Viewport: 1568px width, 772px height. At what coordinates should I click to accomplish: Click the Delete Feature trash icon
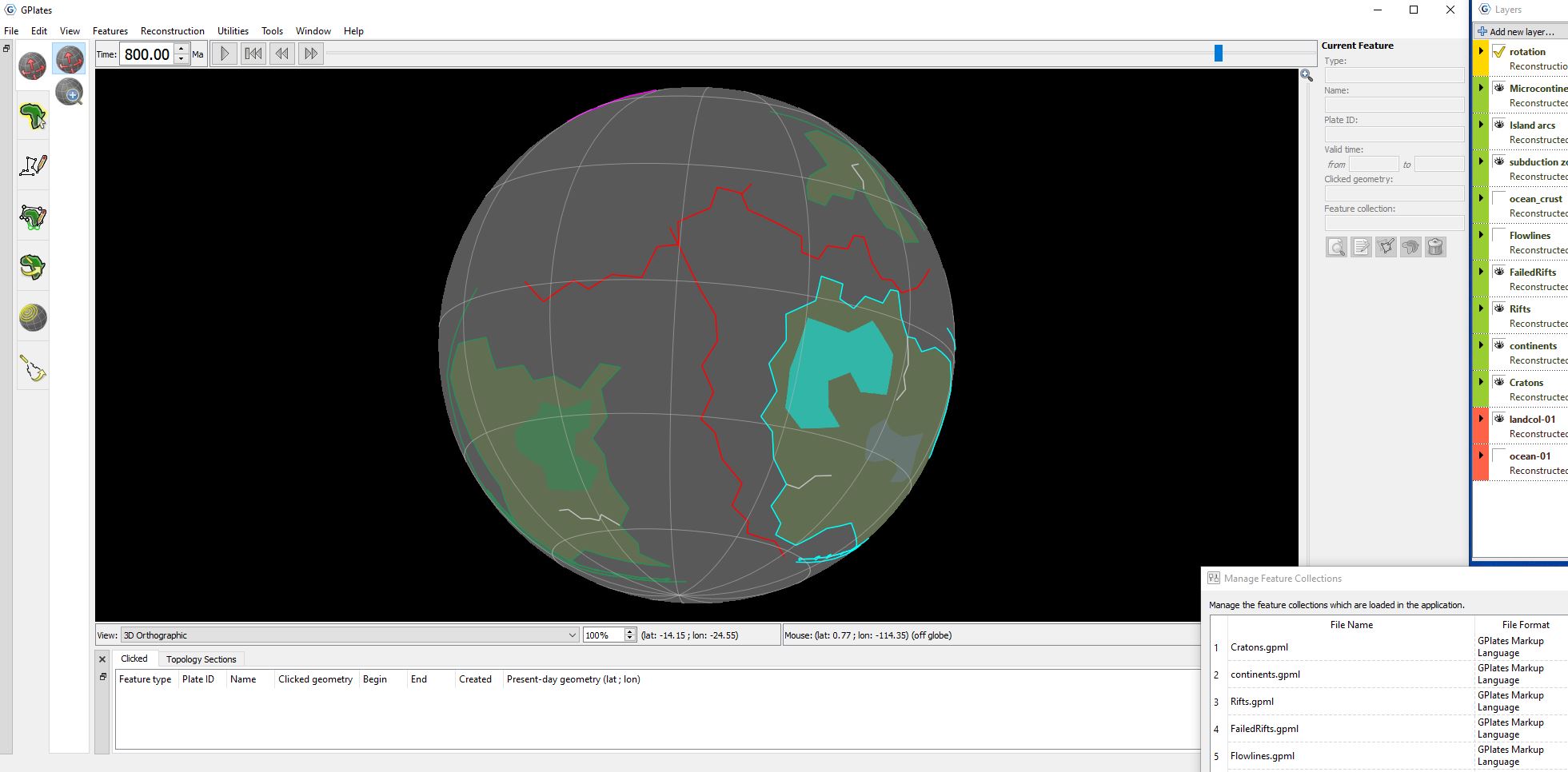(x=1435, y=247)
